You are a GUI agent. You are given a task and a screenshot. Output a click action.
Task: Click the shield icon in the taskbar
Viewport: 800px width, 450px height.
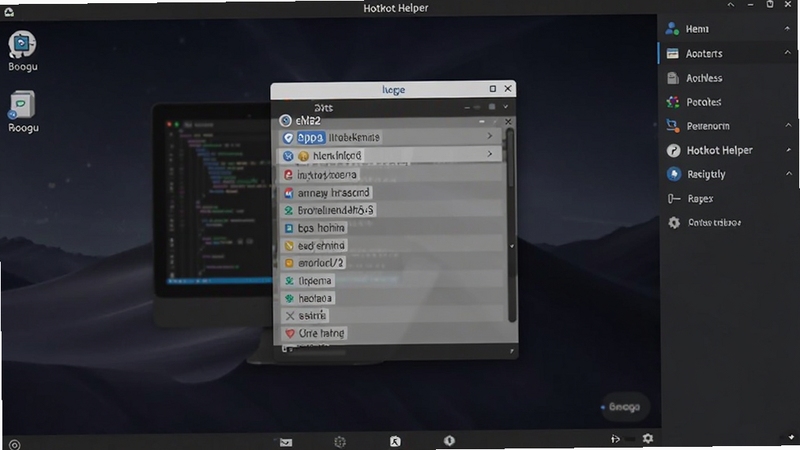[449, 440]
